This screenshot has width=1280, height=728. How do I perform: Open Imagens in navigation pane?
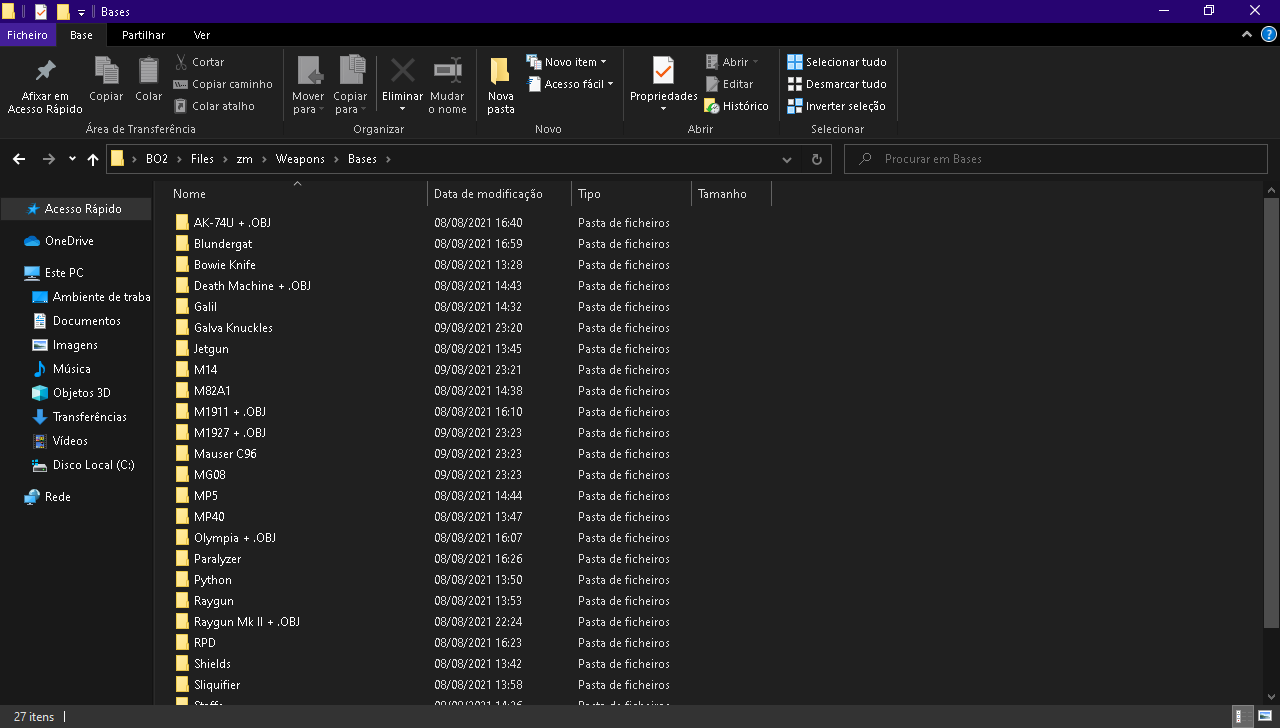[77, 345]
